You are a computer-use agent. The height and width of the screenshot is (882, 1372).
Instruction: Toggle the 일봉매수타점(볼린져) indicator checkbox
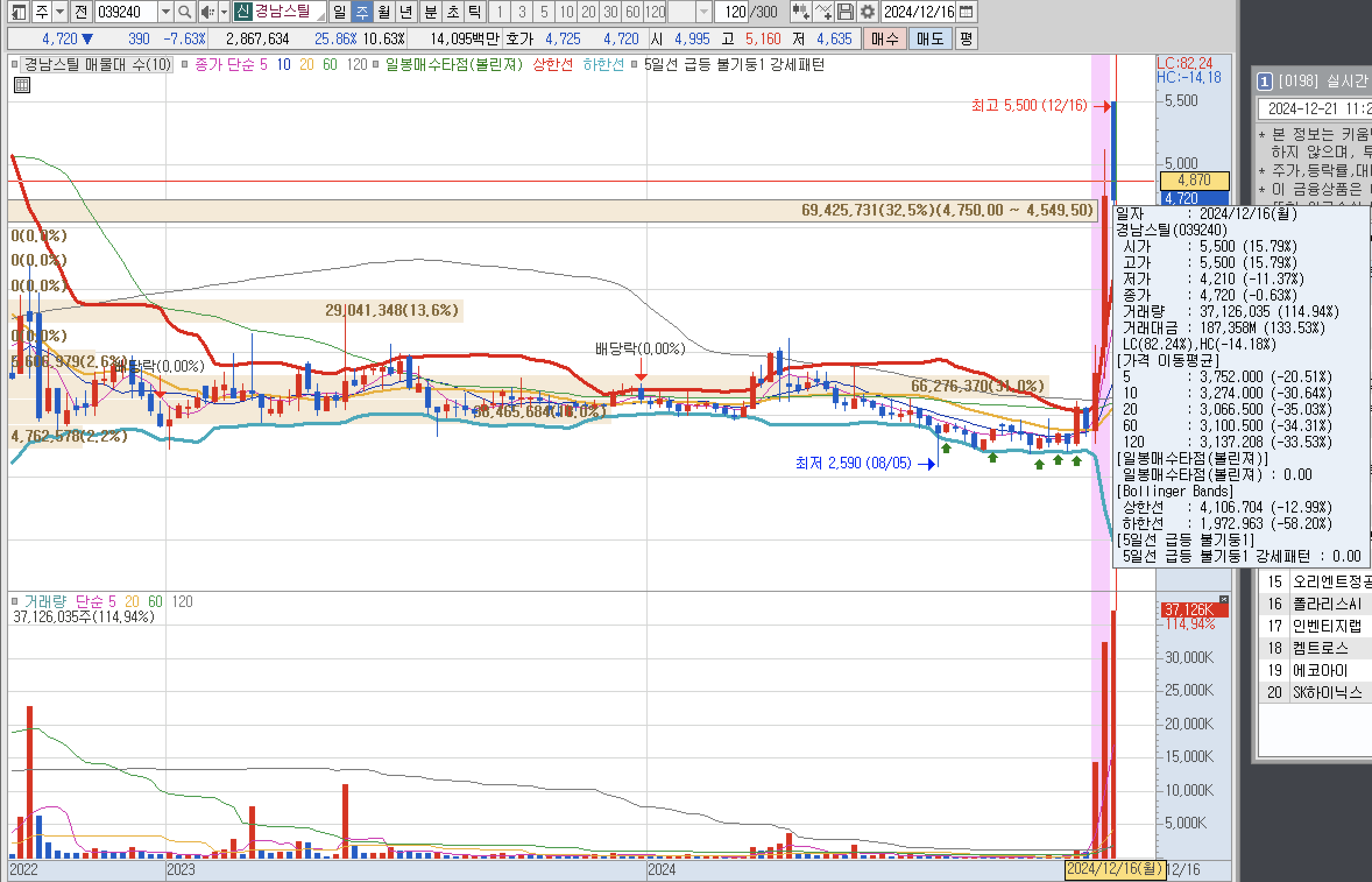[x=376, y=65]
